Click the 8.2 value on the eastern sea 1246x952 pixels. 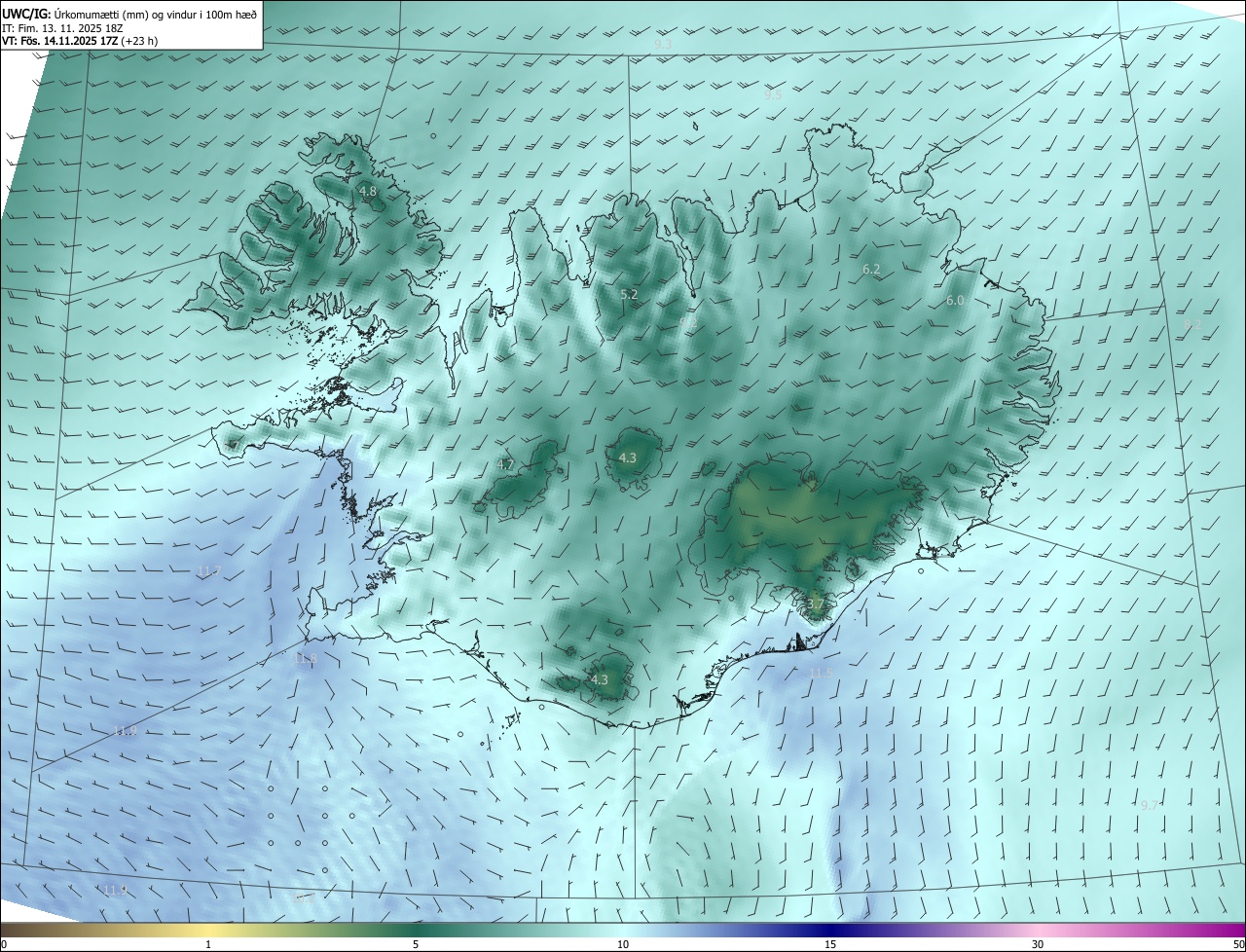1192,324
